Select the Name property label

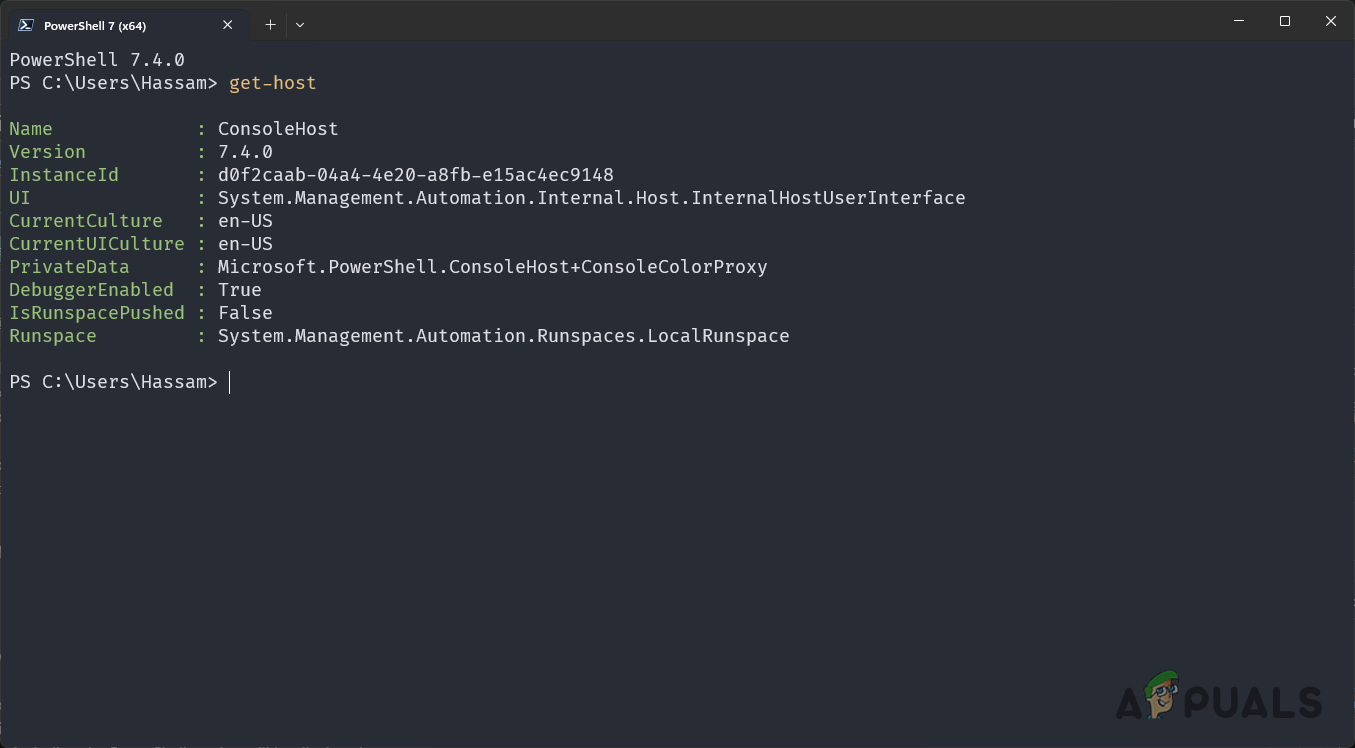point(30,128)
